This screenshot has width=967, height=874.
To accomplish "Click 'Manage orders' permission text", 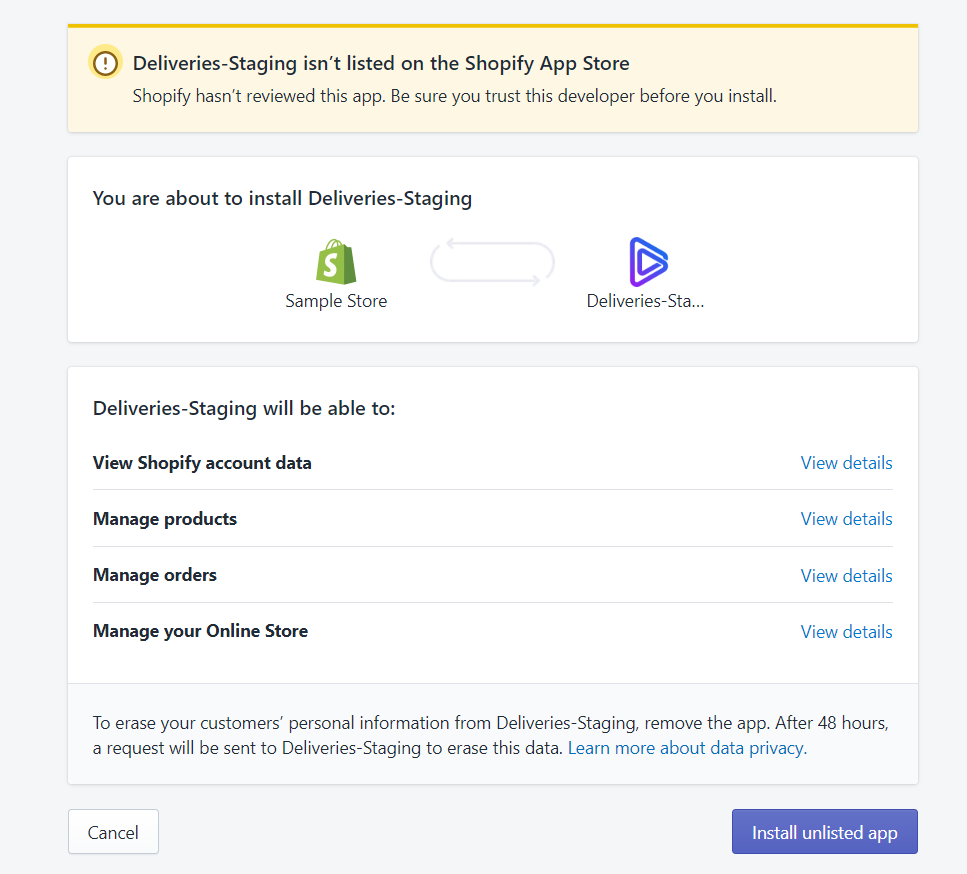I will (155, 575).
